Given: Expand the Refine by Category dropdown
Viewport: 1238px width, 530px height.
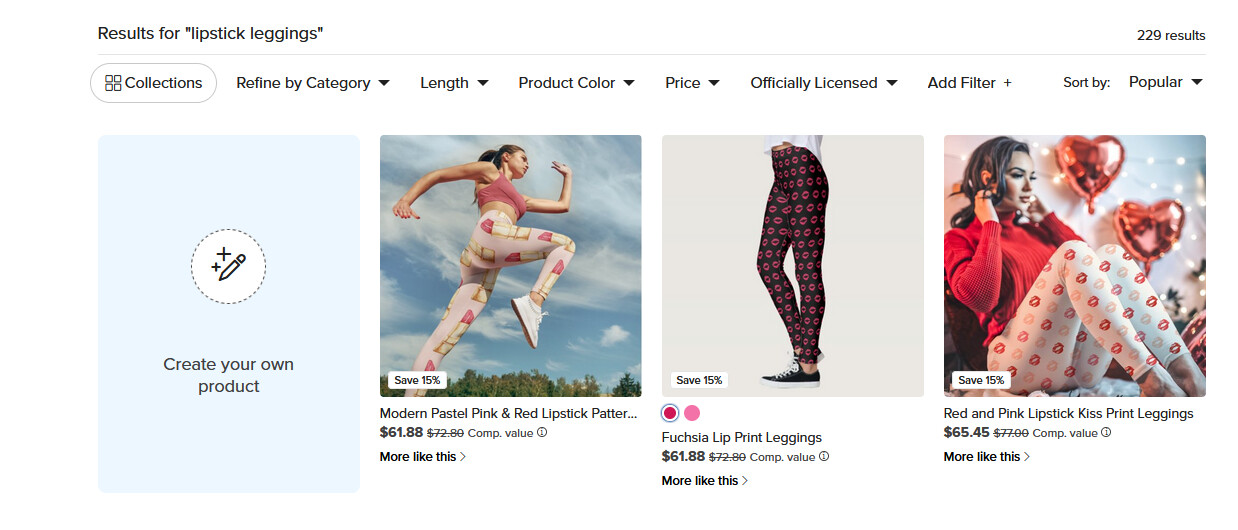Looking at the screenshot, I should pyautogui.click(x=313, y=83).
